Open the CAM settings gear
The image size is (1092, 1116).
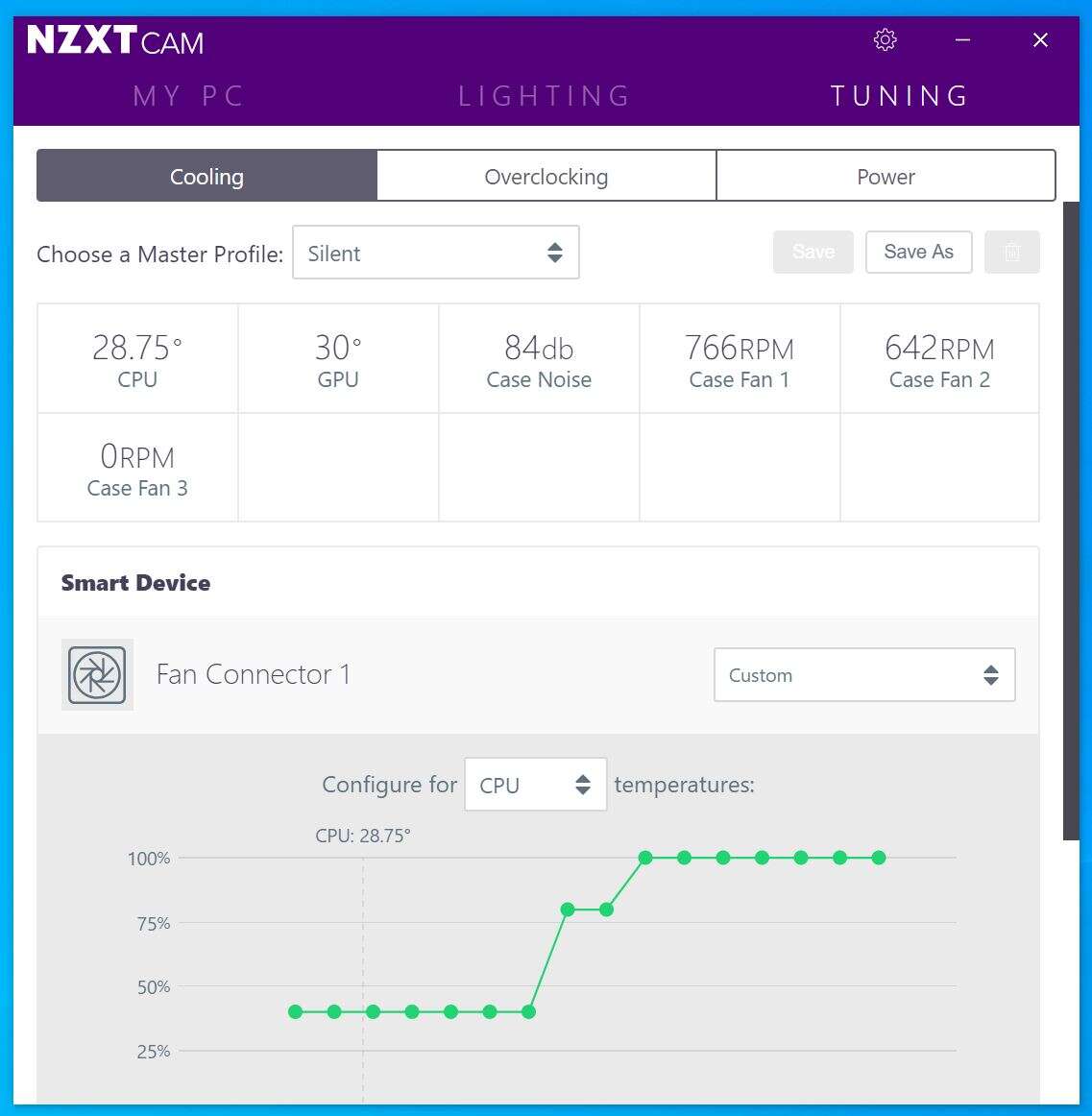pyautogui.click(x=885, y=40)
